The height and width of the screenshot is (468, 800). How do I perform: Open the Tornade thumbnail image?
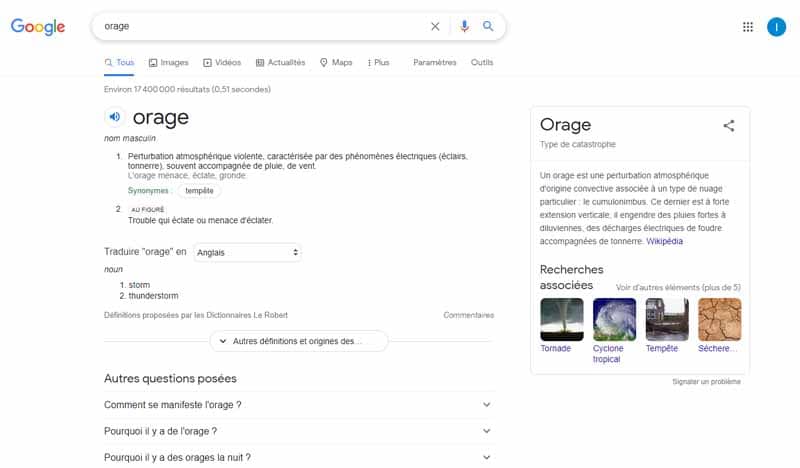pyautogui.click(x=562, y=319)
